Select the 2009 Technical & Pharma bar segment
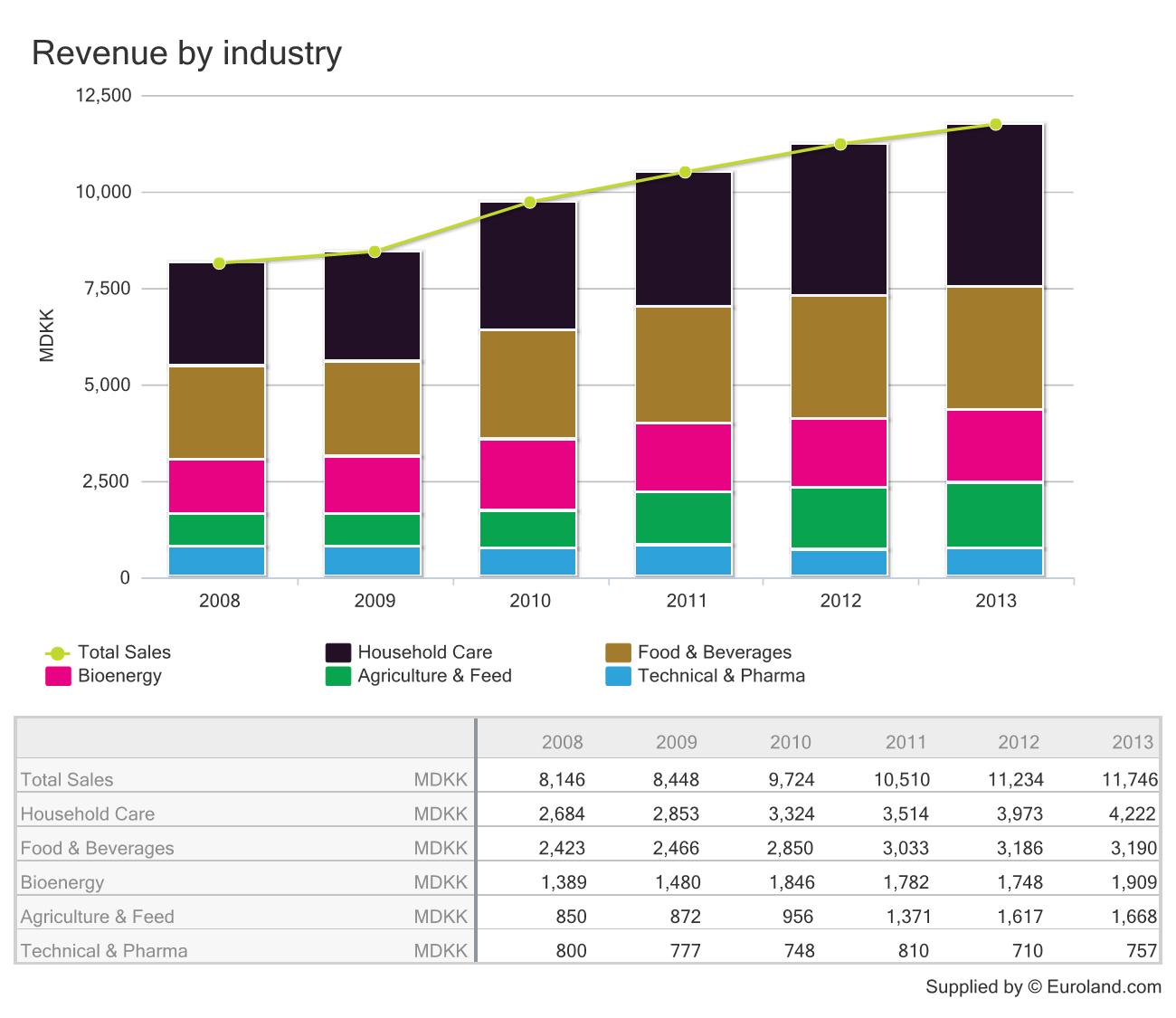1176x1018 pixels. click(x=373, y=561)
